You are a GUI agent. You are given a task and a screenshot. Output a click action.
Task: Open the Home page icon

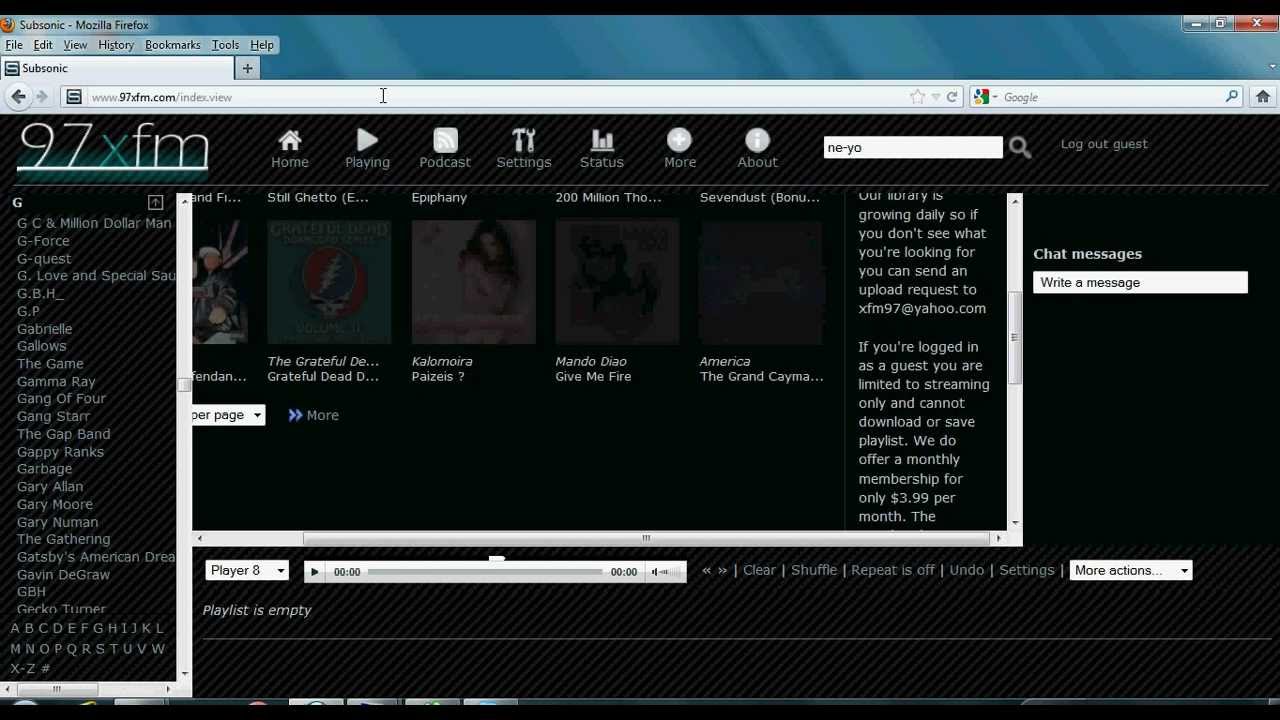[x=290, y=141]
